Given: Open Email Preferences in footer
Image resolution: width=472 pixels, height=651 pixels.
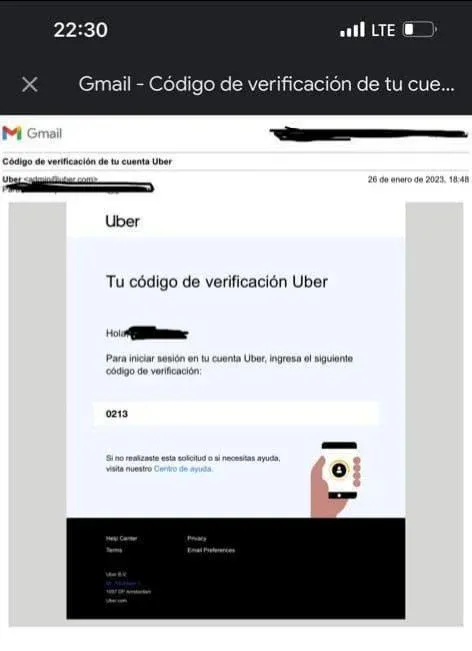Looking at the screenshot, I should (211, 550).
